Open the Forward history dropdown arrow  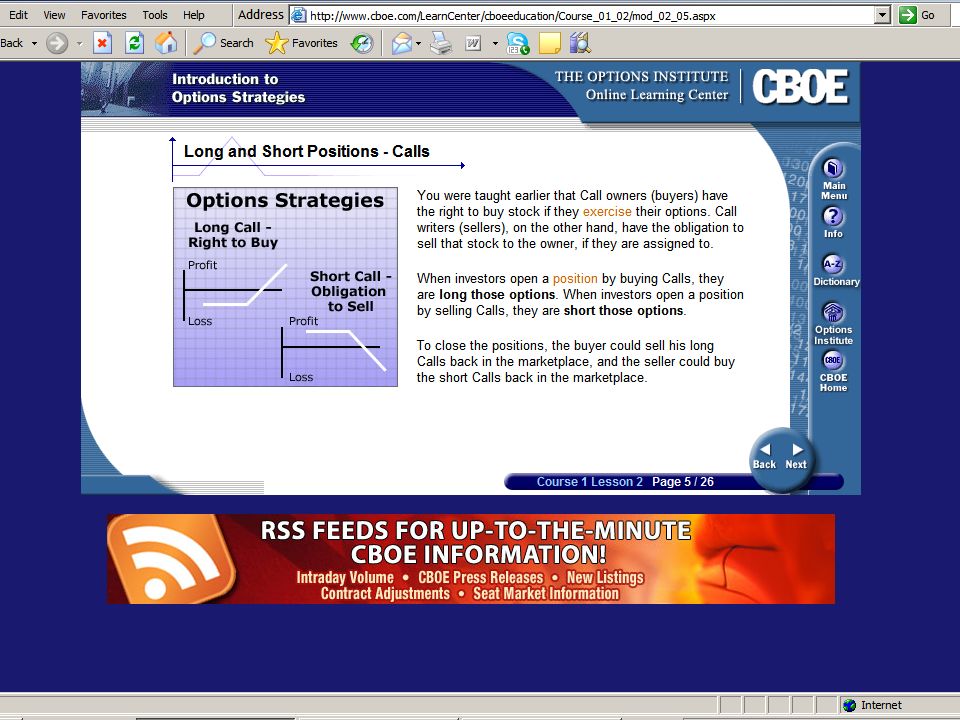80,43
